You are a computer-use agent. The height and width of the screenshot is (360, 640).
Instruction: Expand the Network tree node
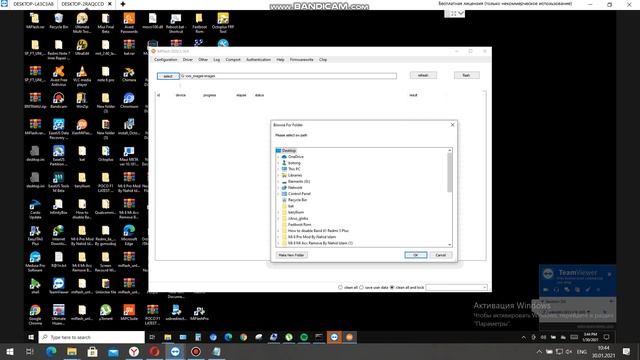coord(278,187)
